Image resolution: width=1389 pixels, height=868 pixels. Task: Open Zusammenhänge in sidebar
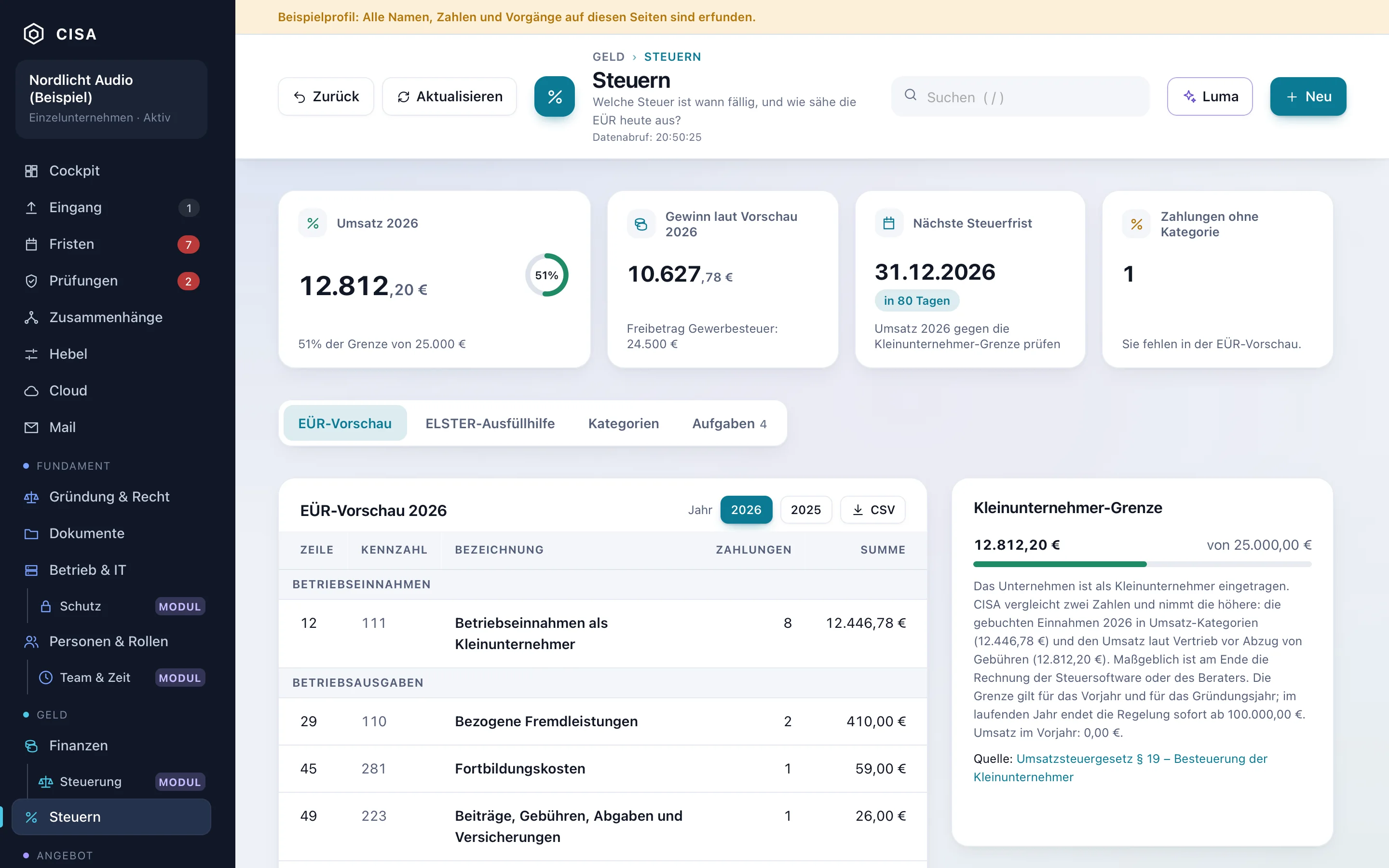tap(111, 317)
